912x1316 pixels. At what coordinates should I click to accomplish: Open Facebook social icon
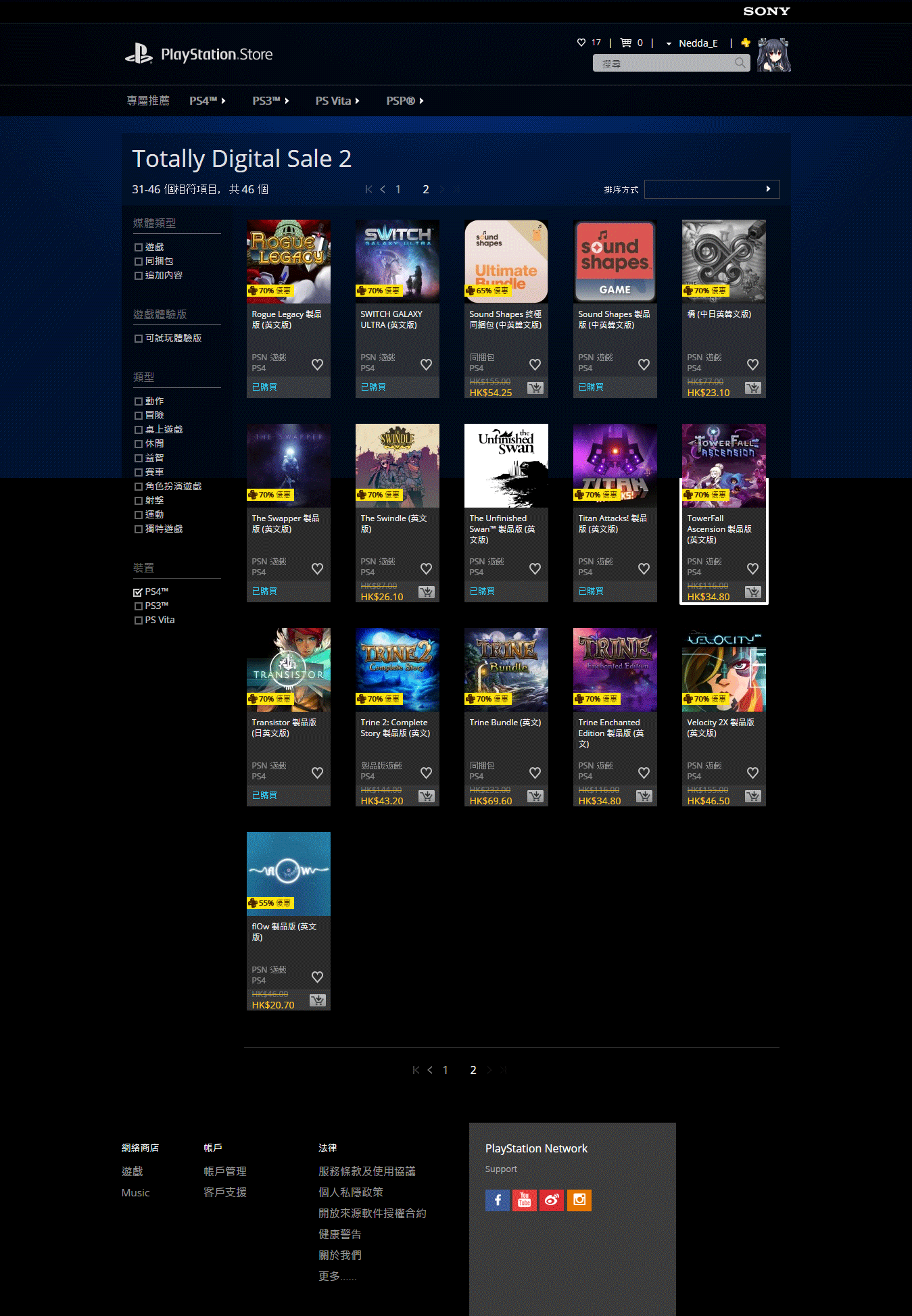click(498, 1200)
